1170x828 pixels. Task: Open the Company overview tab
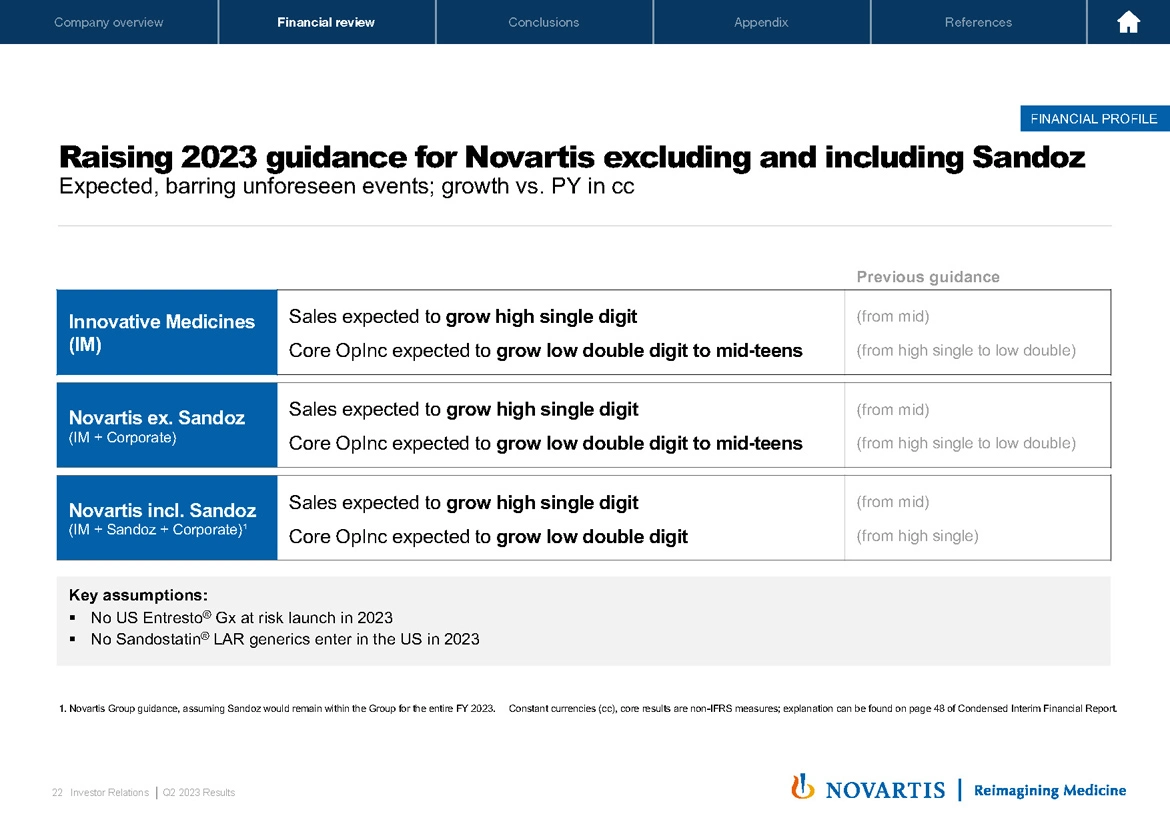coord(109,22)
